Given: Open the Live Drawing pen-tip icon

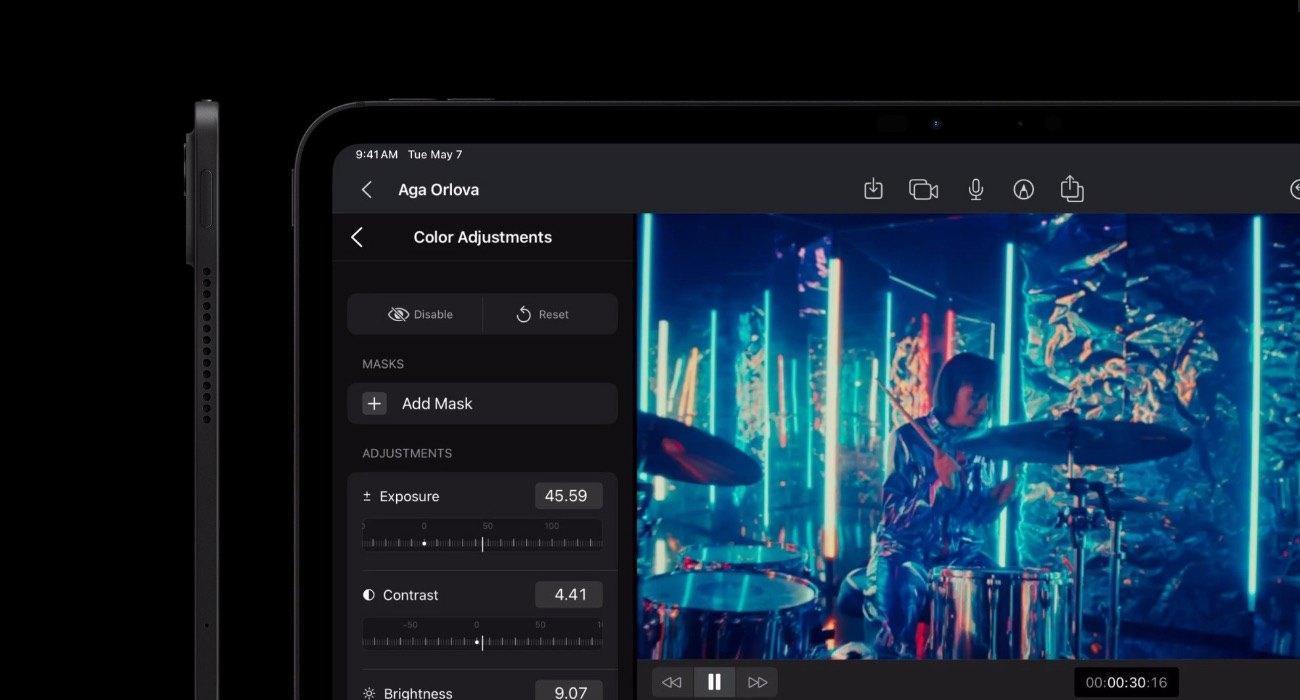Looking at the screenshot, I should pyautogui.click(x=1023, y=189).
